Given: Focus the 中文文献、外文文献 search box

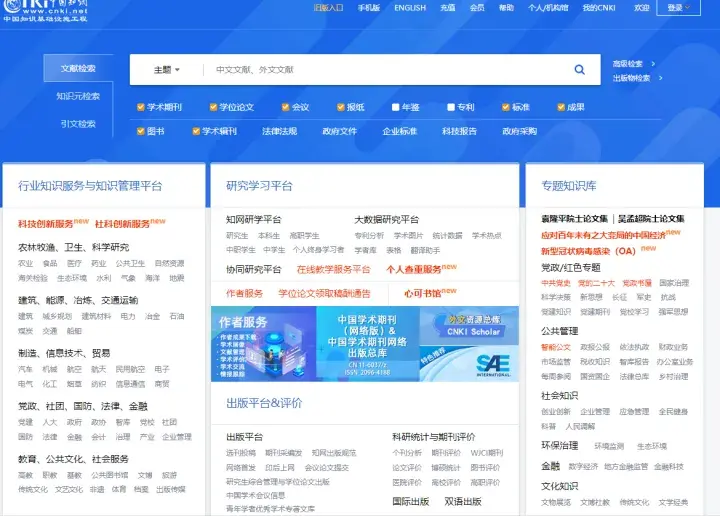Looking at the screenshot, I should (x=380, y=70).
